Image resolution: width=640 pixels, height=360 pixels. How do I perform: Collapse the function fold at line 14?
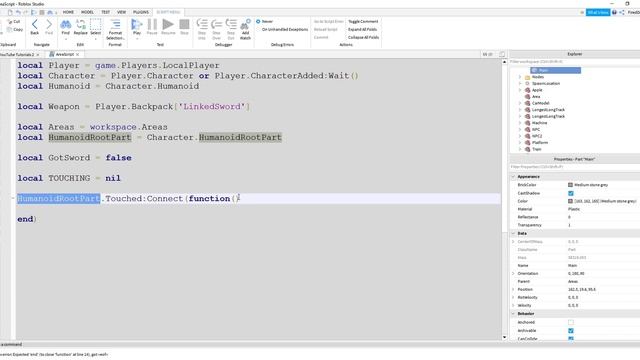[13, 198]
